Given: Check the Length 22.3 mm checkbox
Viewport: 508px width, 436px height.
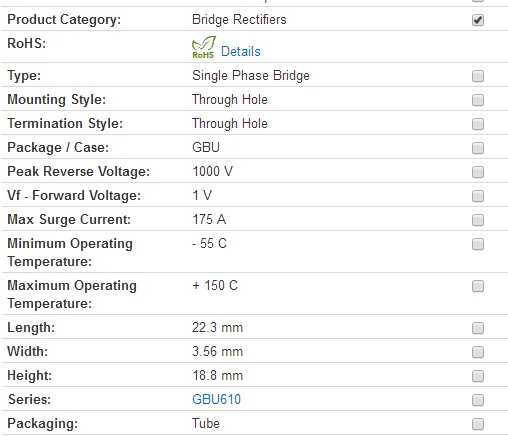Looking at the screenshot, I should click(478, 328).
